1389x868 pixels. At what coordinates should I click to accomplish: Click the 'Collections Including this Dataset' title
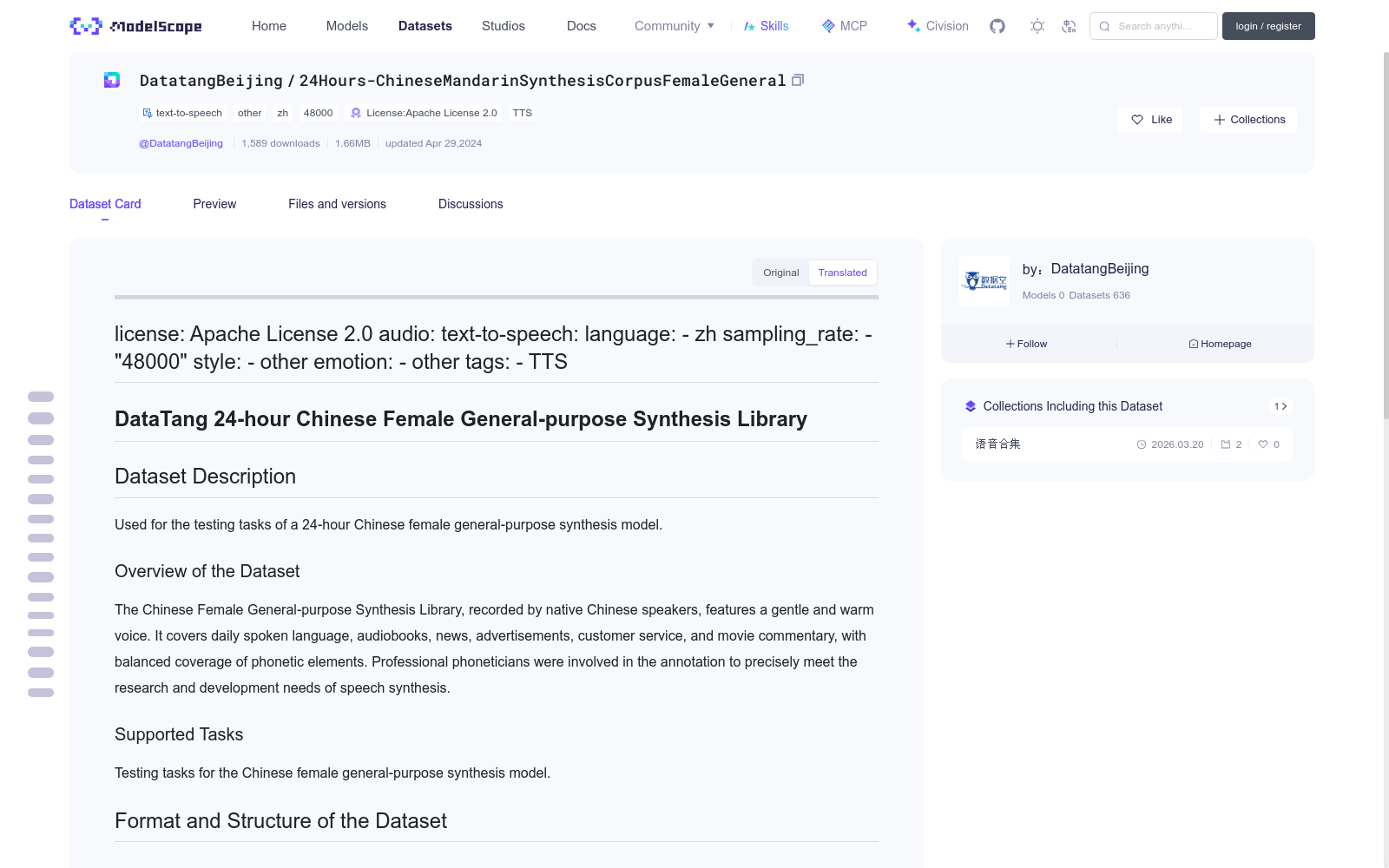click(x=1073, y=406)
